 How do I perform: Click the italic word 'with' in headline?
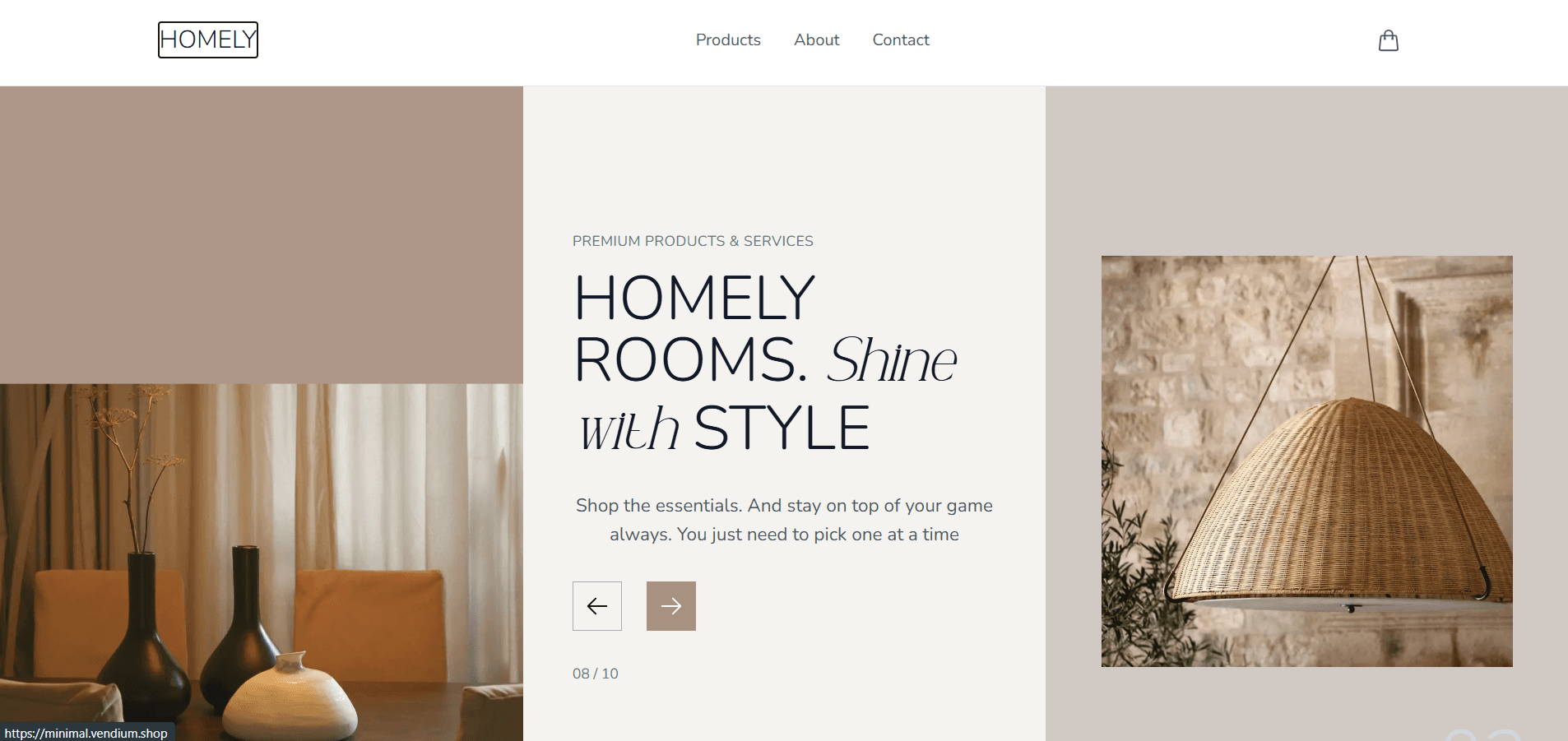click(x=630, y=428)
